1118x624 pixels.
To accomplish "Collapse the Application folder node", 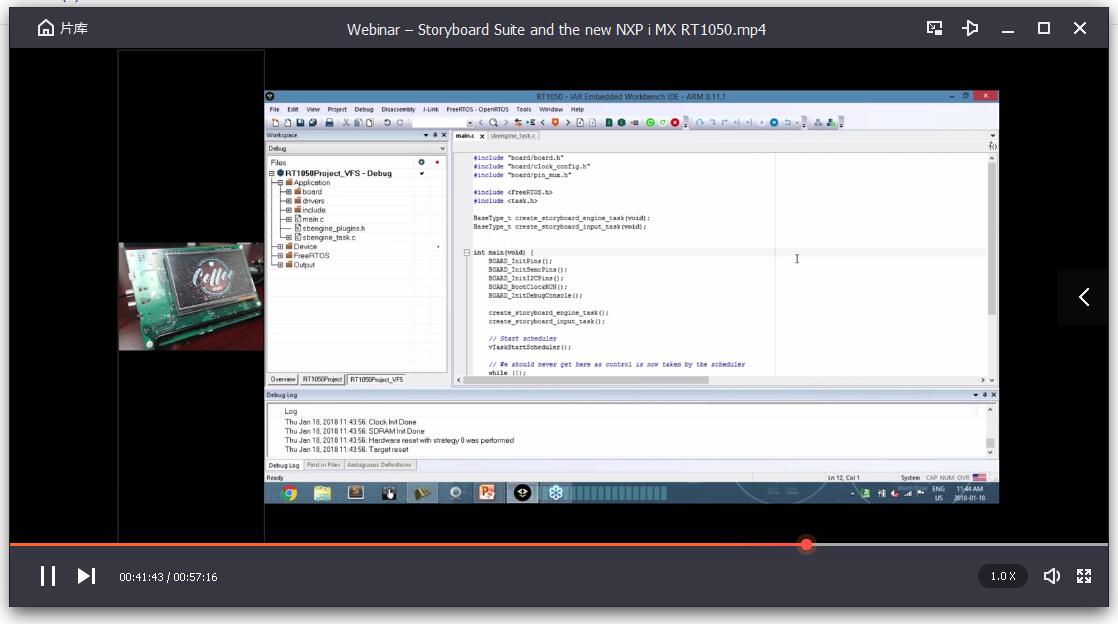I will pyautogui.click(x=280, y=183).
